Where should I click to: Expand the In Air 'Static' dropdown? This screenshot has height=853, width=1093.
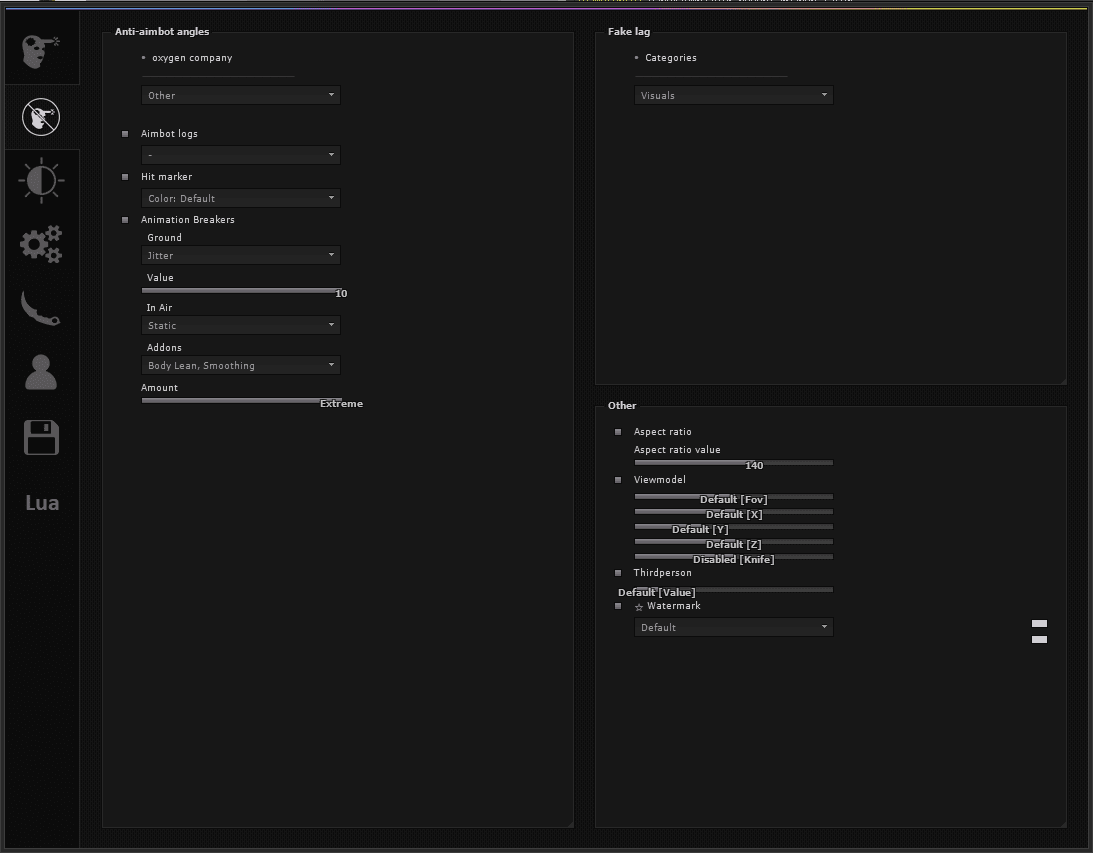pyautogui.click(x=241, y=325)
